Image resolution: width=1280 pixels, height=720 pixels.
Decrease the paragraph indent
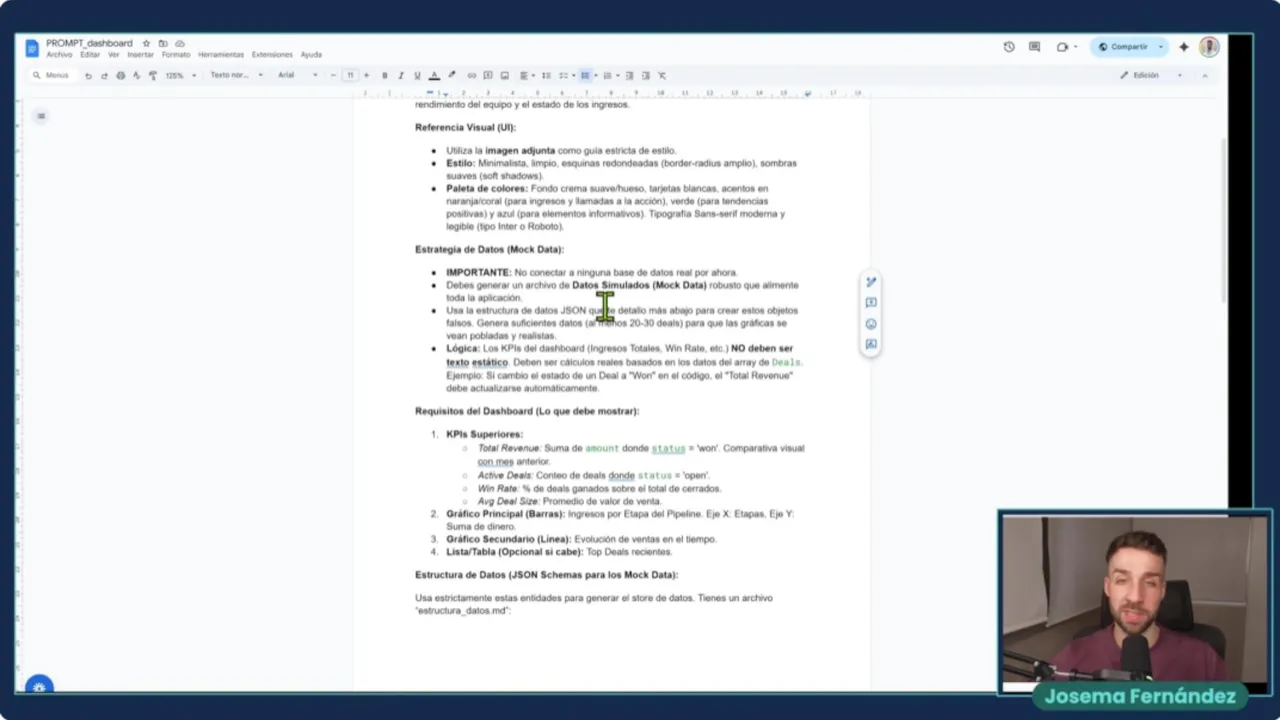[629, 75]
